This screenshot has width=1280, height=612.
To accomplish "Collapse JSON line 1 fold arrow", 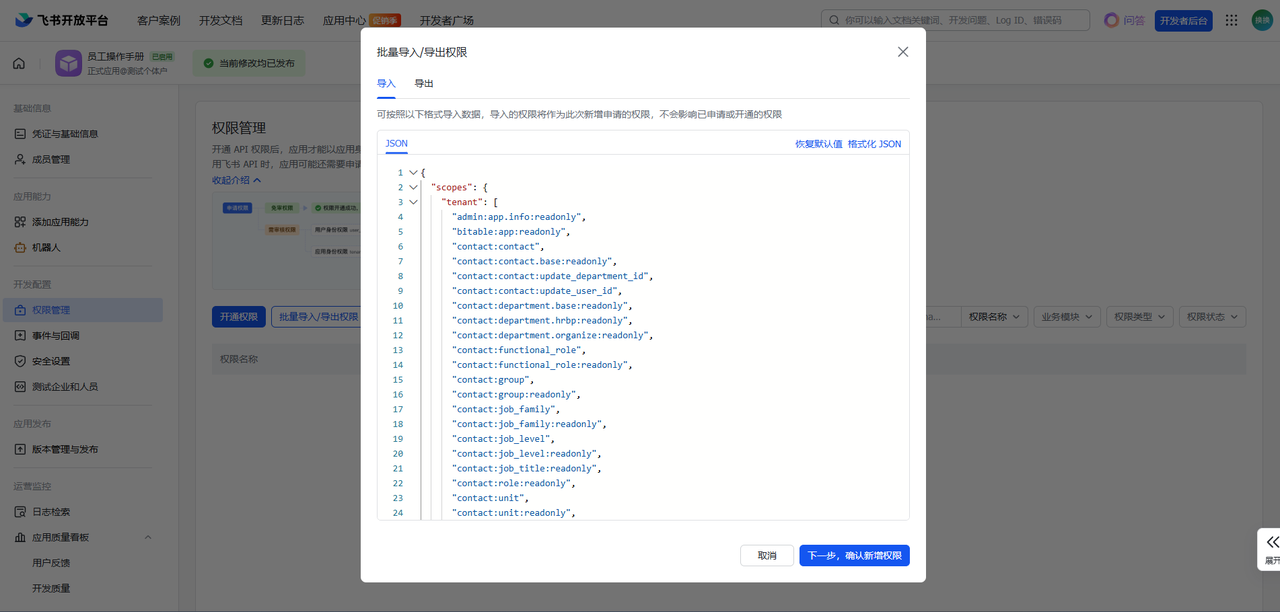I will click(413, 173).
